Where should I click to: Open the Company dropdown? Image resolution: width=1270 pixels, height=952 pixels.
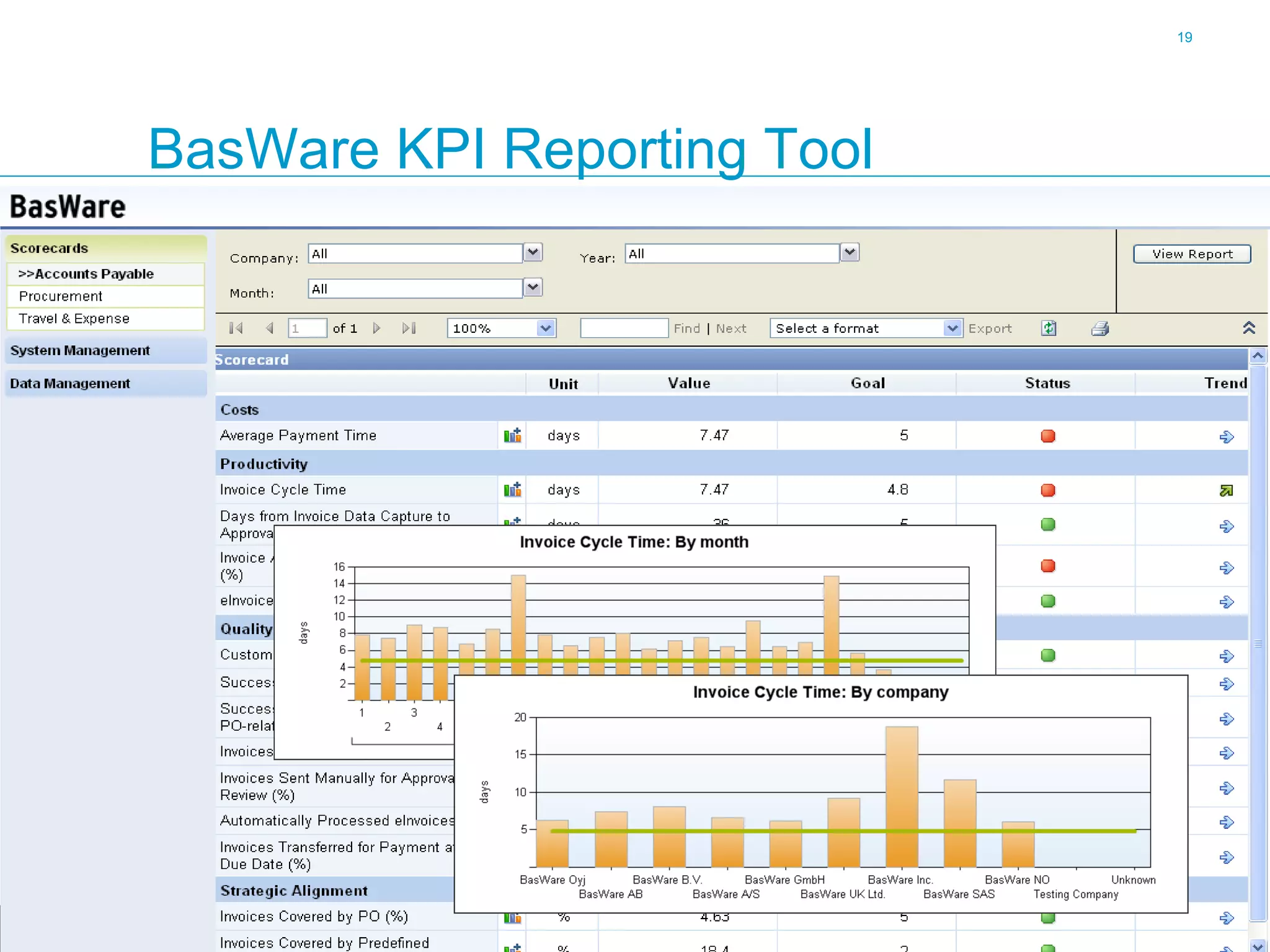point(533,253)
